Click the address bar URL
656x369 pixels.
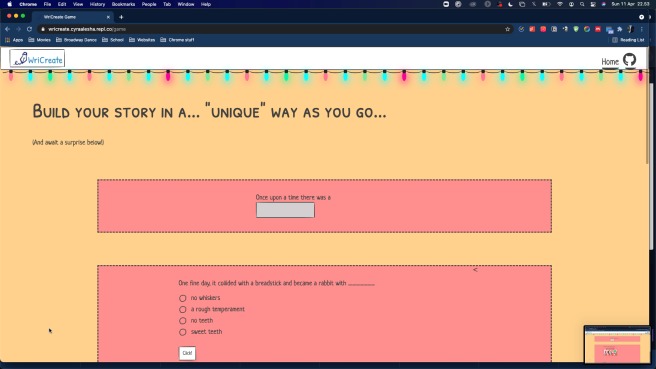coord(87,29)
